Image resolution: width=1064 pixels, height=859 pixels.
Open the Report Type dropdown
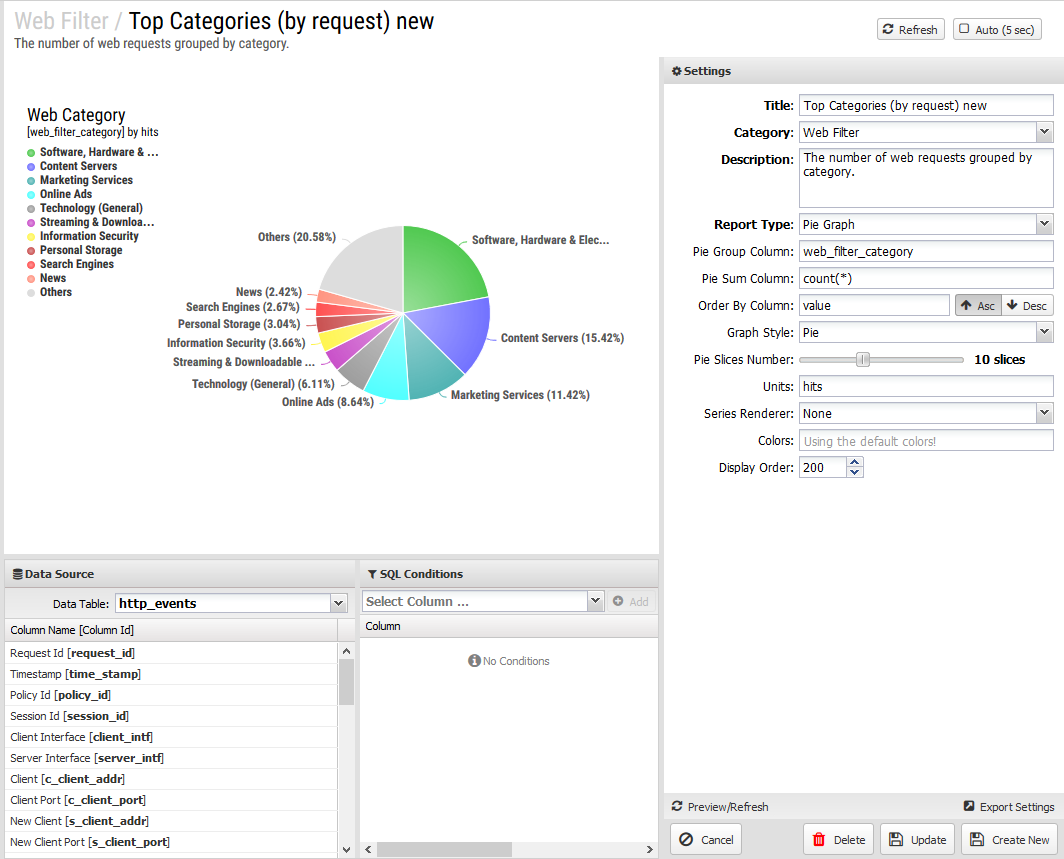click(x=1044, y=224)
